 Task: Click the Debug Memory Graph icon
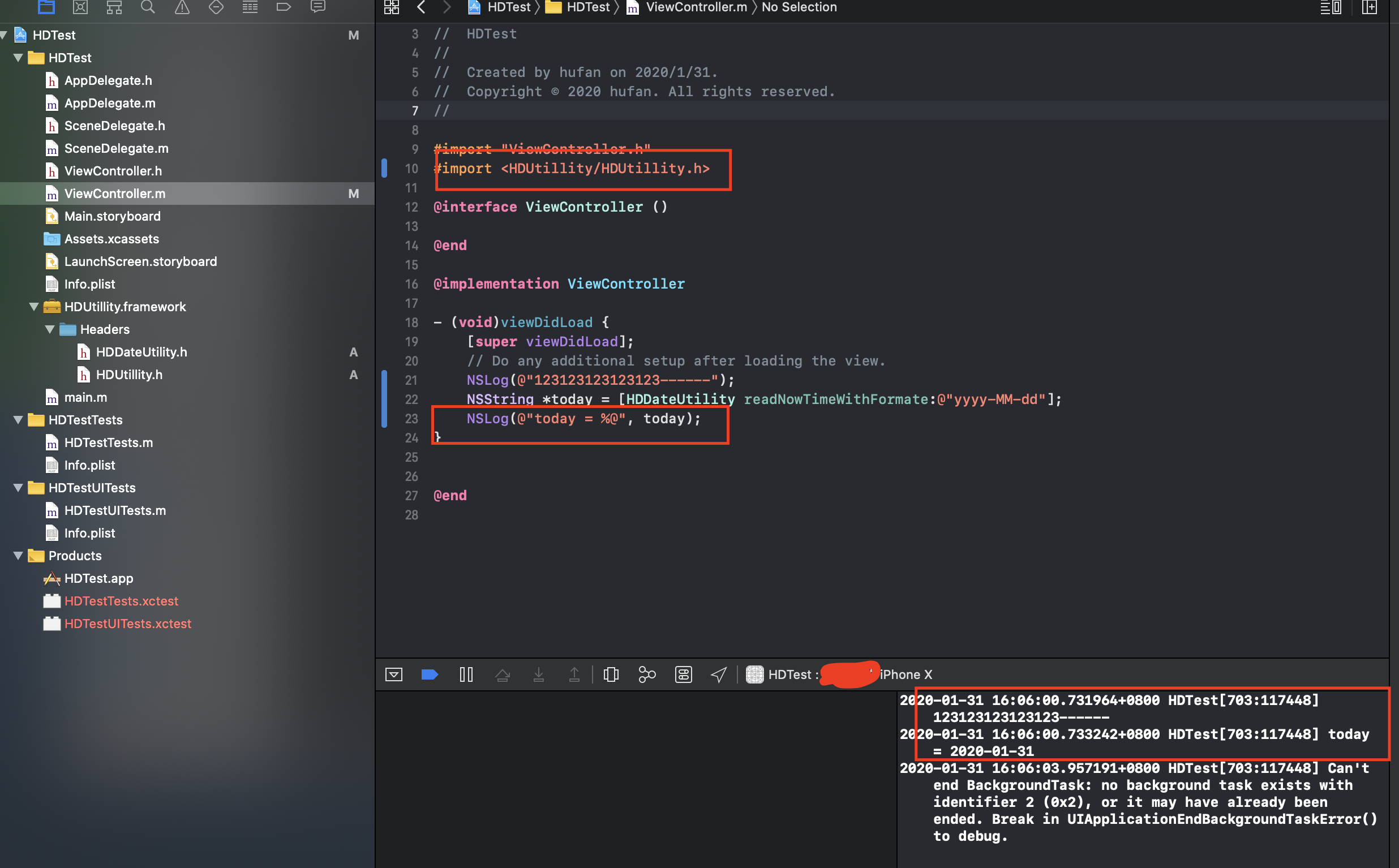[647, 674]
